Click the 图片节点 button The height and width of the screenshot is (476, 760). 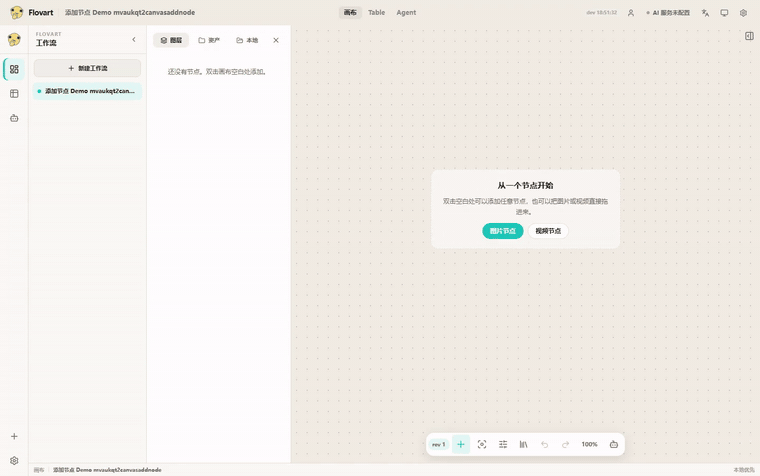coord(503,231)
